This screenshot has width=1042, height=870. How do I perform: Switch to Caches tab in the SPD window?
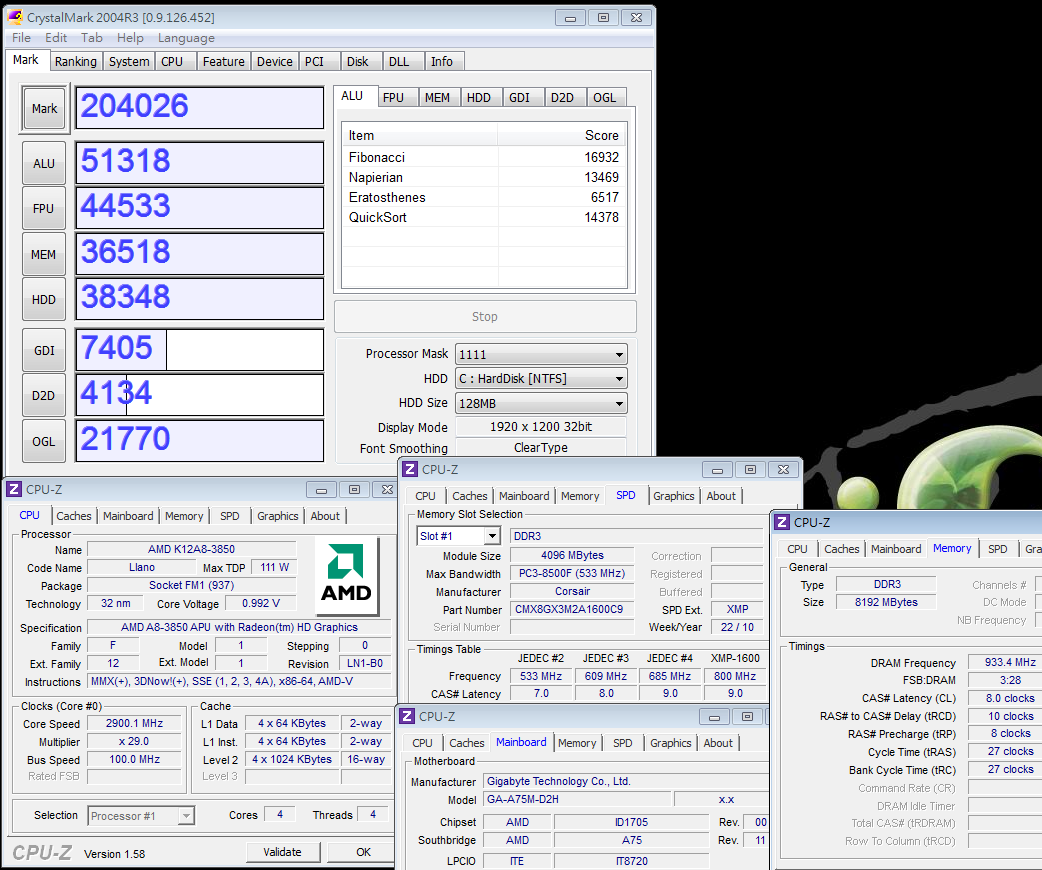[469, 496]
